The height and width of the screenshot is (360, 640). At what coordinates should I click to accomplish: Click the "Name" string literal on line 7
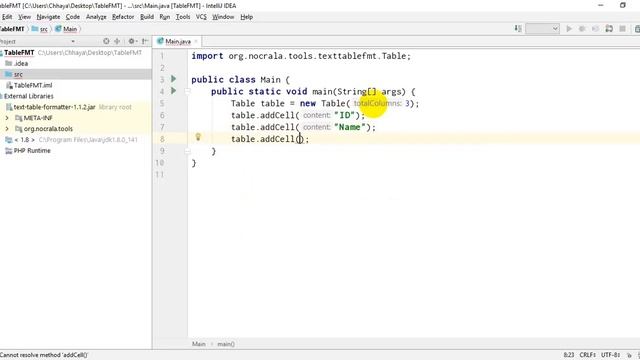coord(349,127)
